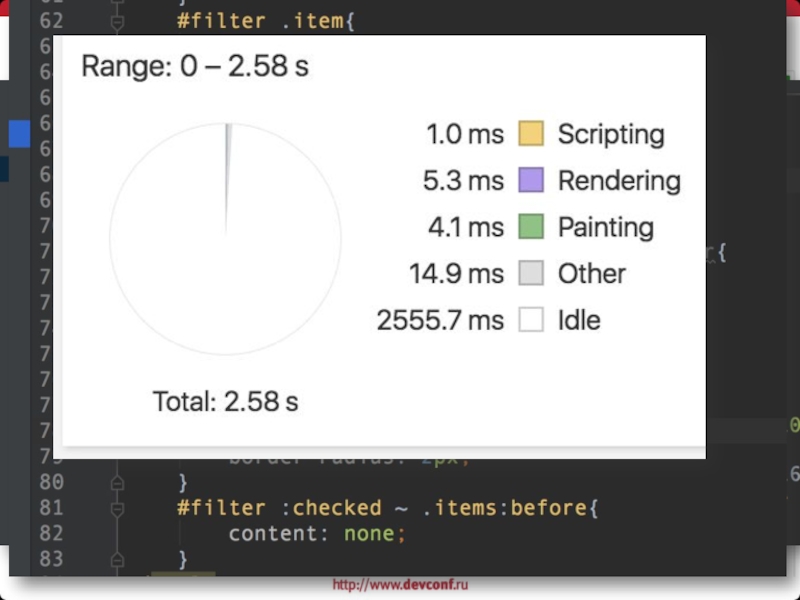Select the Rendering legend label
800x600 pixels.
tap(618, 181)
